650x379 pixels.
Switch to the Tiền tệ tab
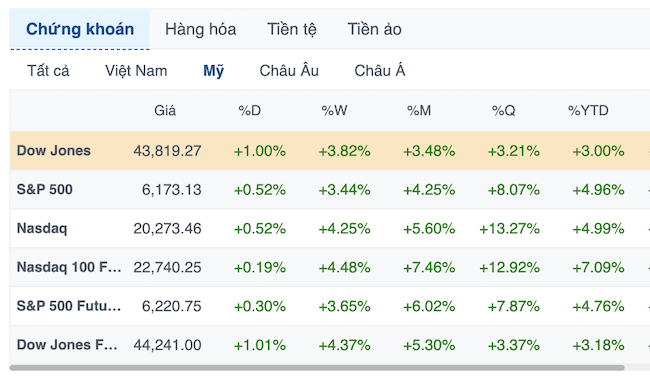[x=292, y=29]
